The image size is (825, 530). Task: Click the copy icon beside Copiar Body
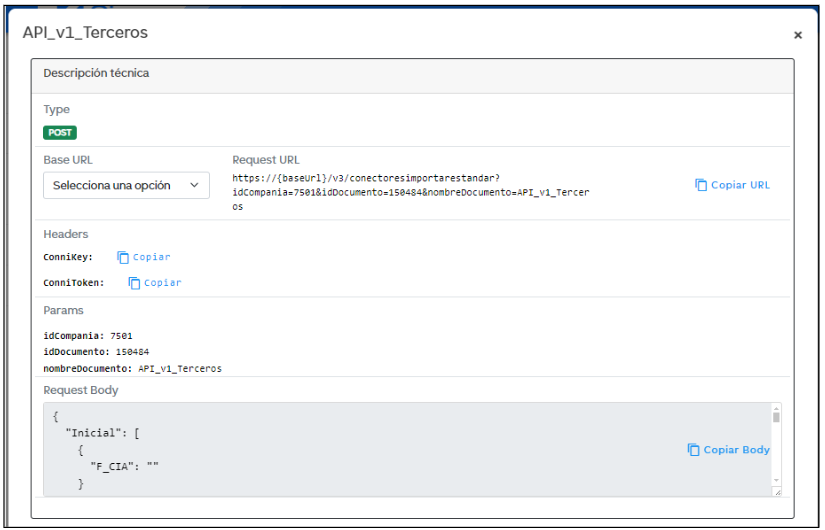click(693, 450)
